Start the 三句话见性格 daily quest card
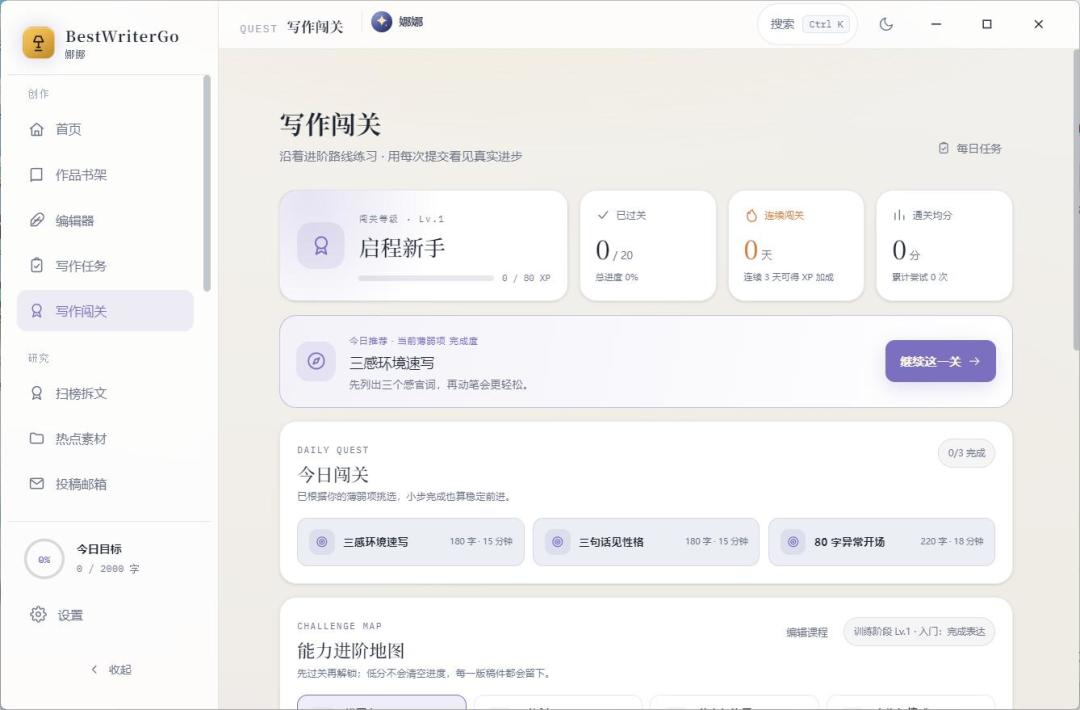 tap(646, 542)
